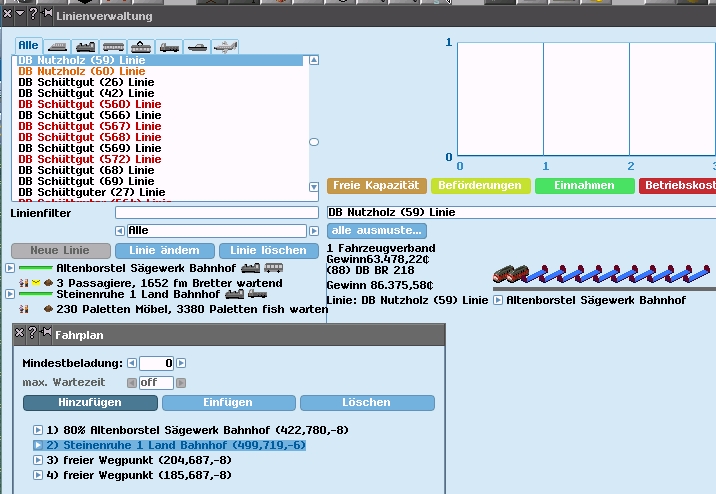
Task: Select schedule entry 3) freier Wegpunkt
Action: [139, 460]
